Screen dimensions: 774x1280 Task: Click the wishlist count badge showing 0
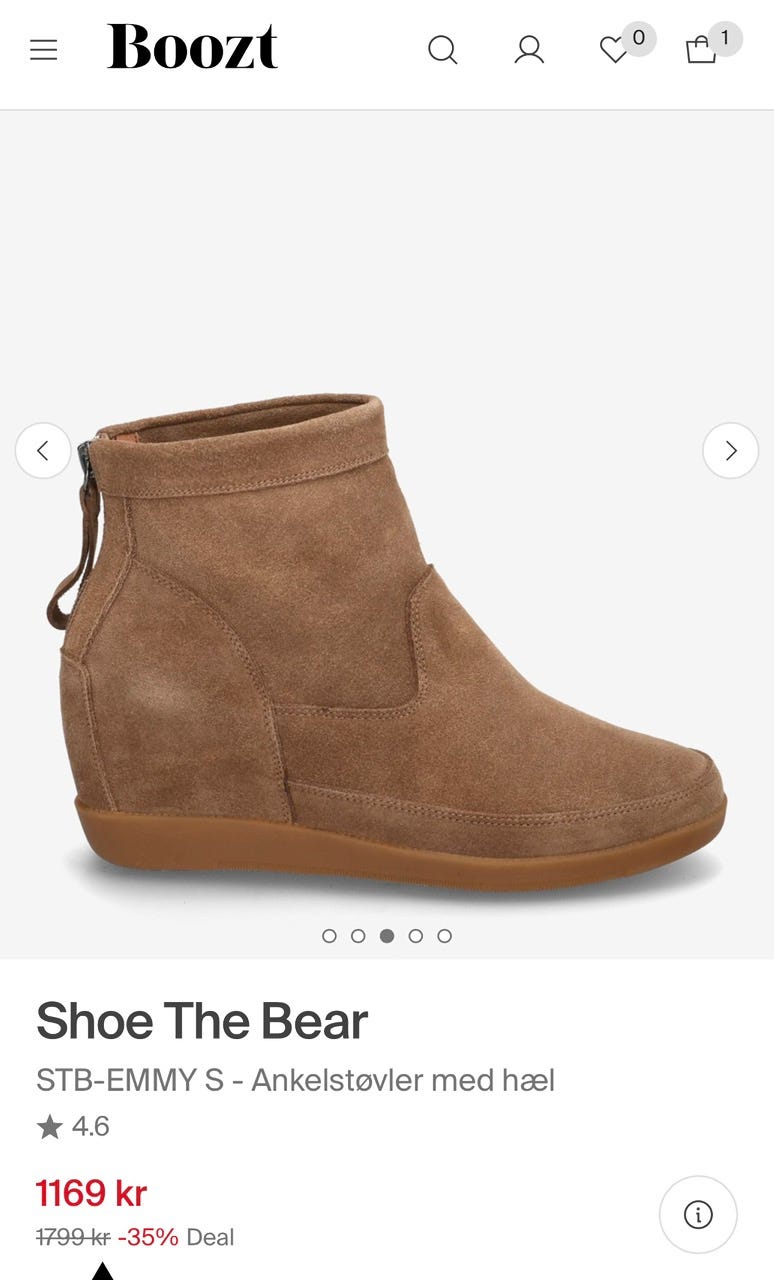(x=639, y=39)
